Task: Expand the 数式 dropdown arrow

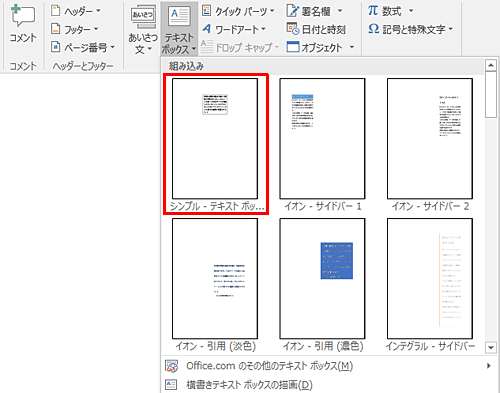Action: click(411, 11)
